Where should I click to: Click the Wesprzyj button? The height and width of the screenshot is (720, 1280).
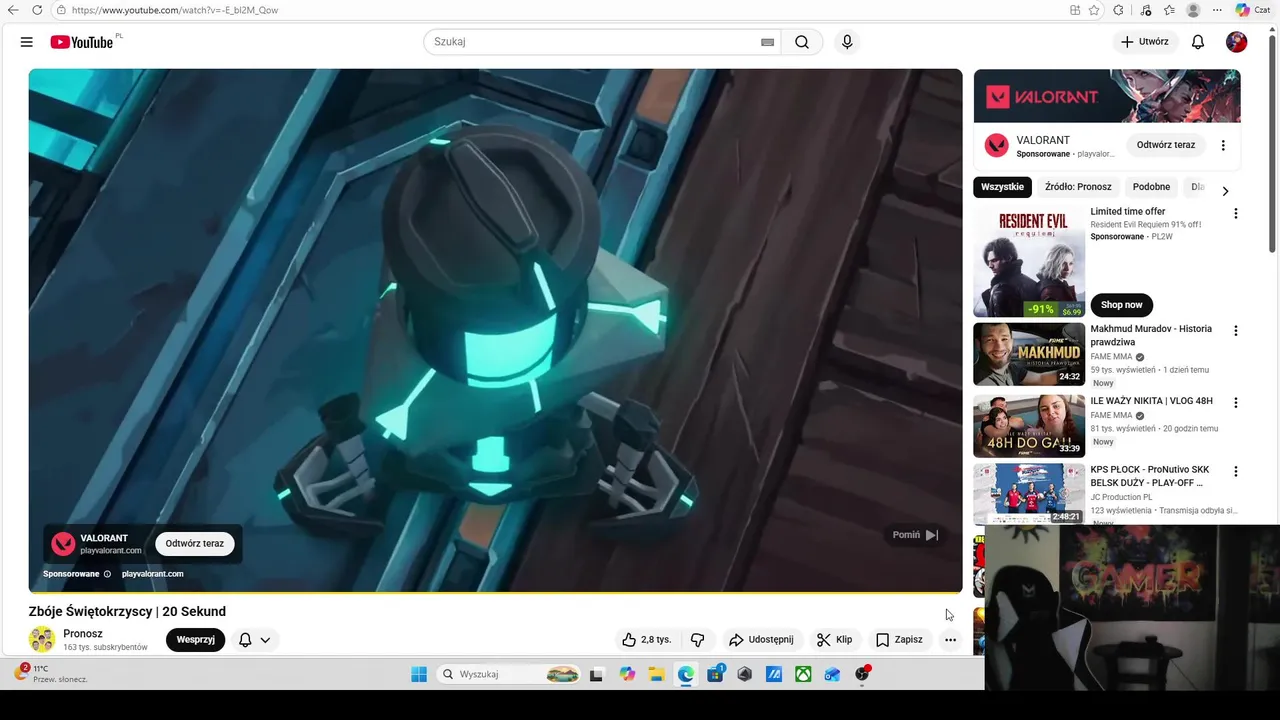click(x=195, y=640)
